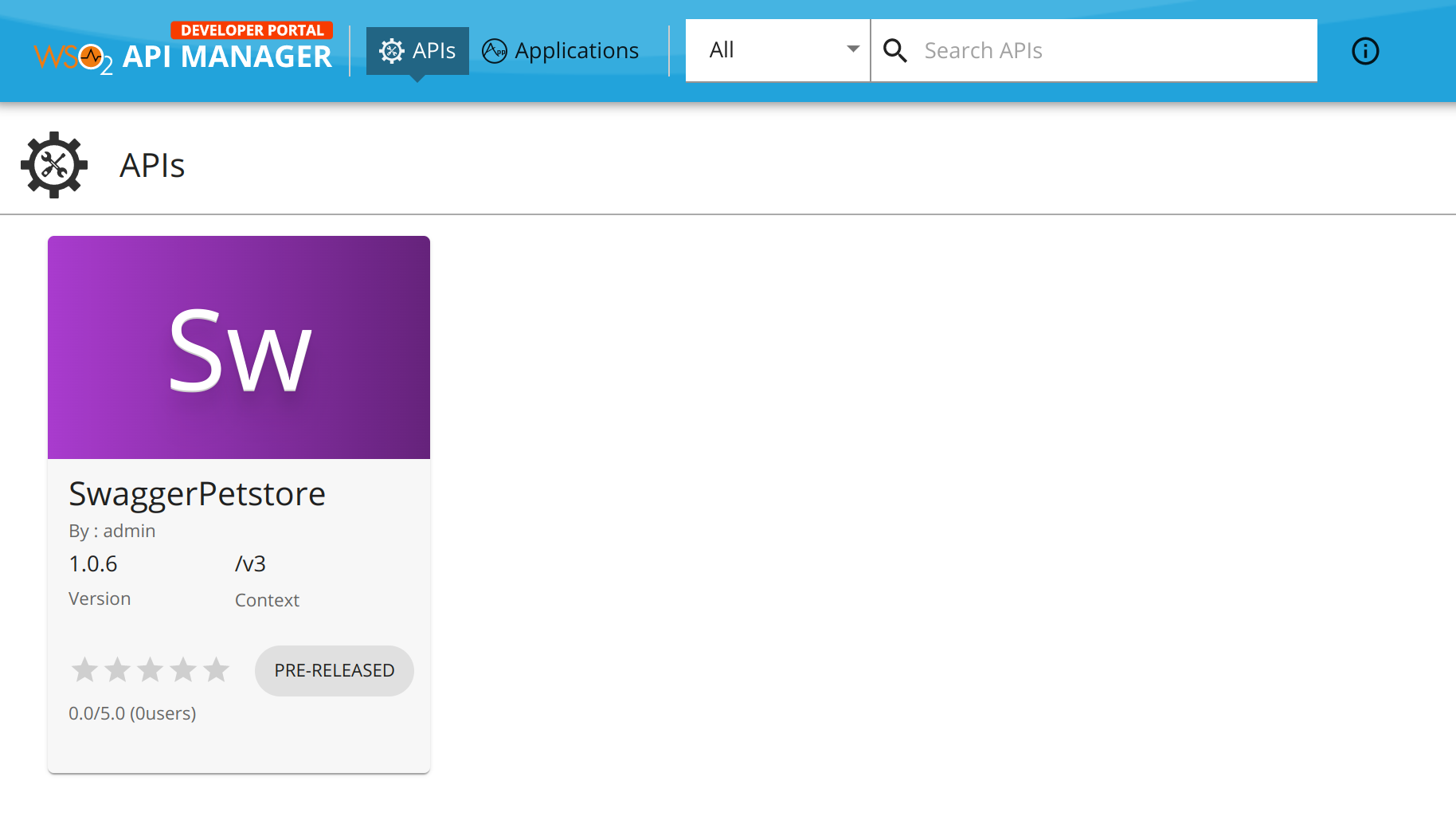The height and width of the screenshot is (824, 1456).
Task: Open the Applications section
Action: point(576,50)
